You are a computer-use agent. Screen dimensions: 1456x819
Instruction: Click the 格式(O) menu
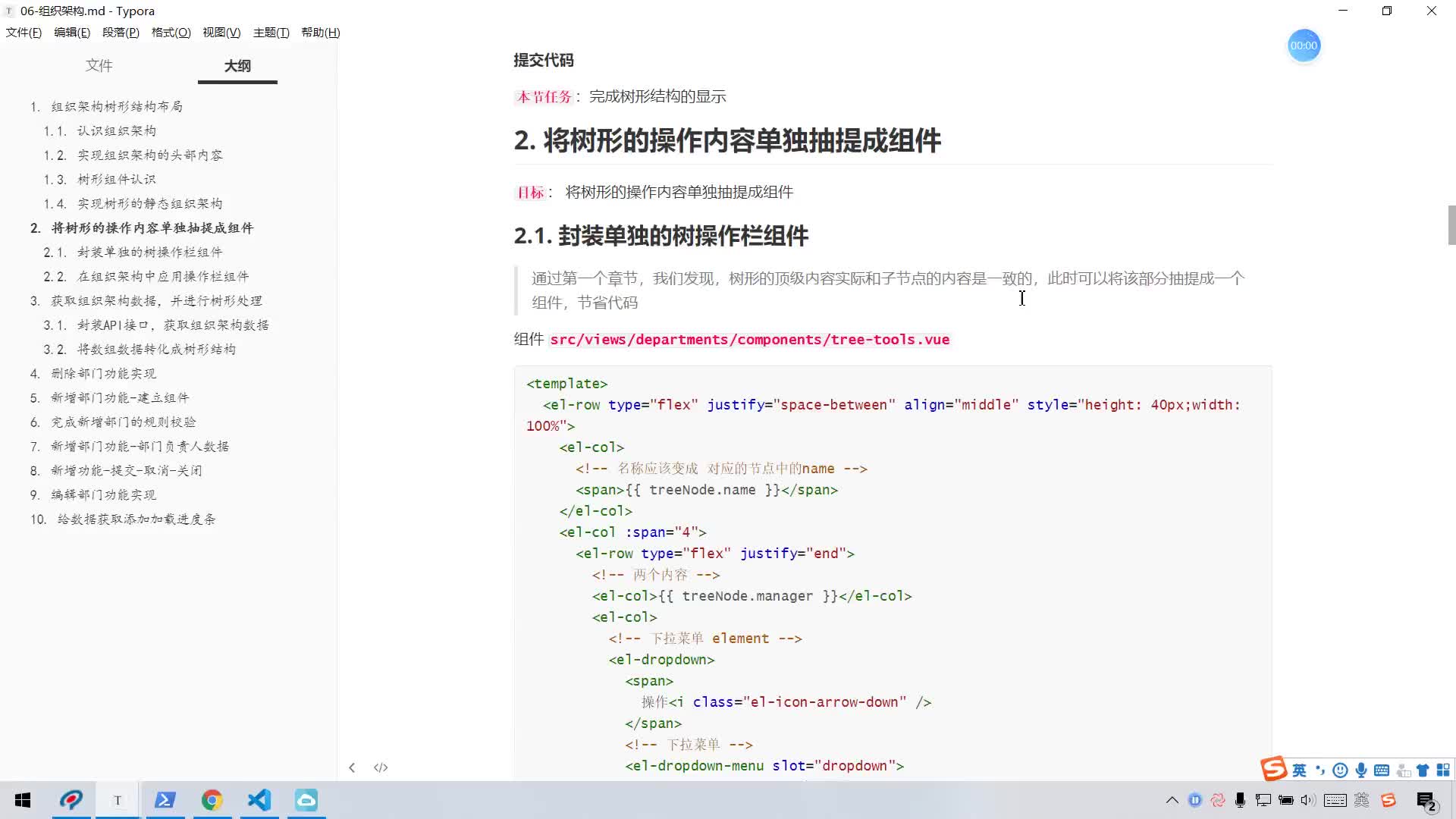[x=170, y=32]
